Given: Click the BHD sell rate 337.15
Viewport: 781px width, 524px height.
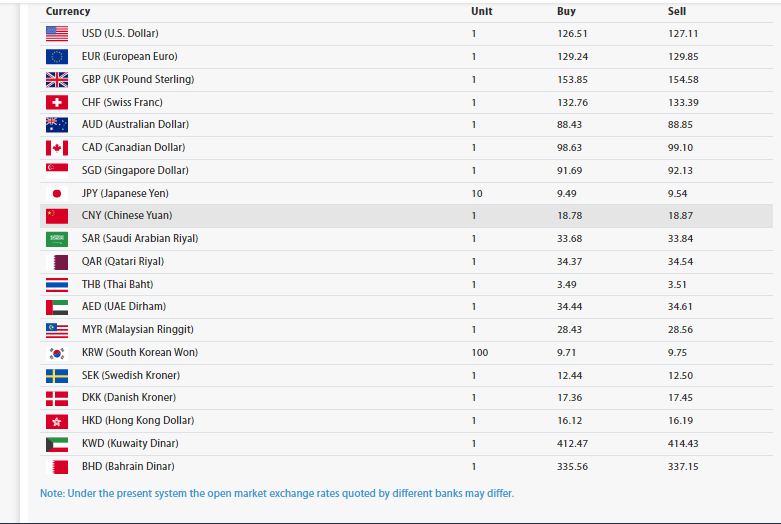Looking at the screenshot, I should tap(683, 467).
